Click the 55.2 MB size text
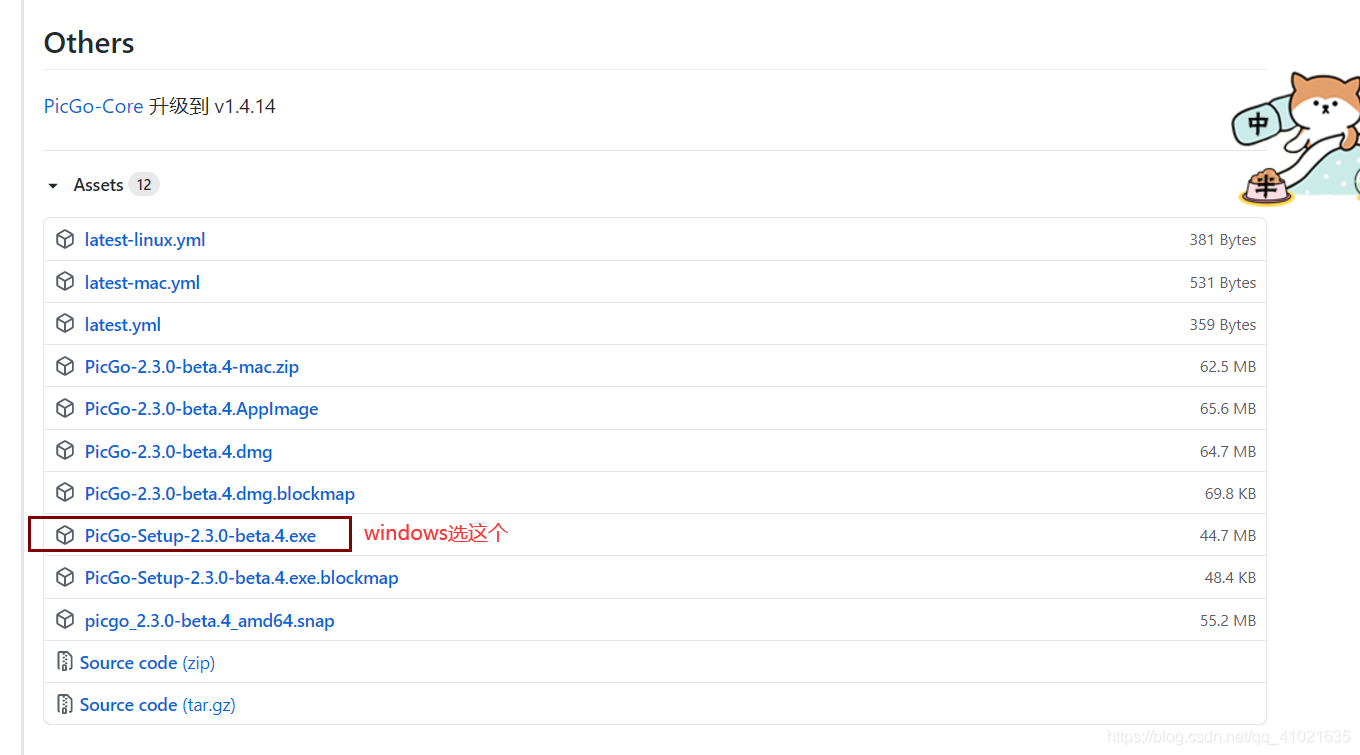The height and width of the screenshot is (755, 1360). 1228,621
